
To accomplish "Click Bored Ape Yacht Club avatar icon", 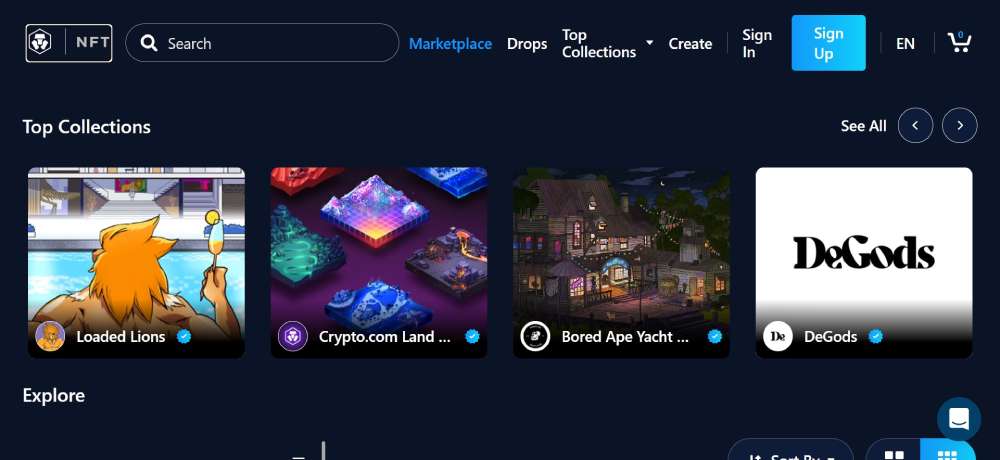I will tap(535, 336).
